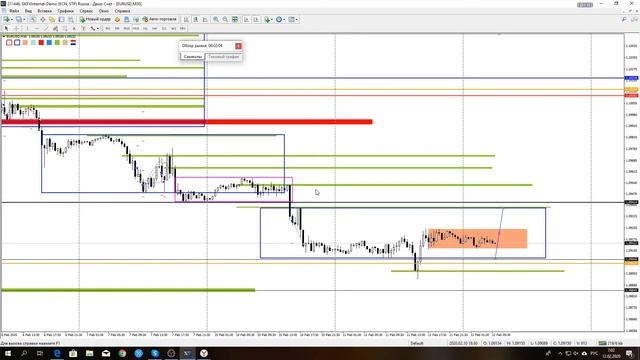Open the Файл menu
This screenshot has width=640, height=360.
(14, 11)
